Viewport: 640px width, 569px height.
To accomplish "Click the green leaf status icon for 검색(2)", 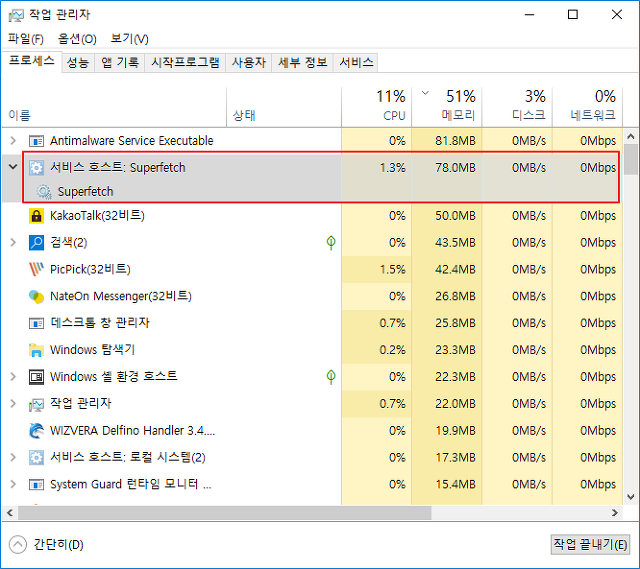I will click(331, 242).
